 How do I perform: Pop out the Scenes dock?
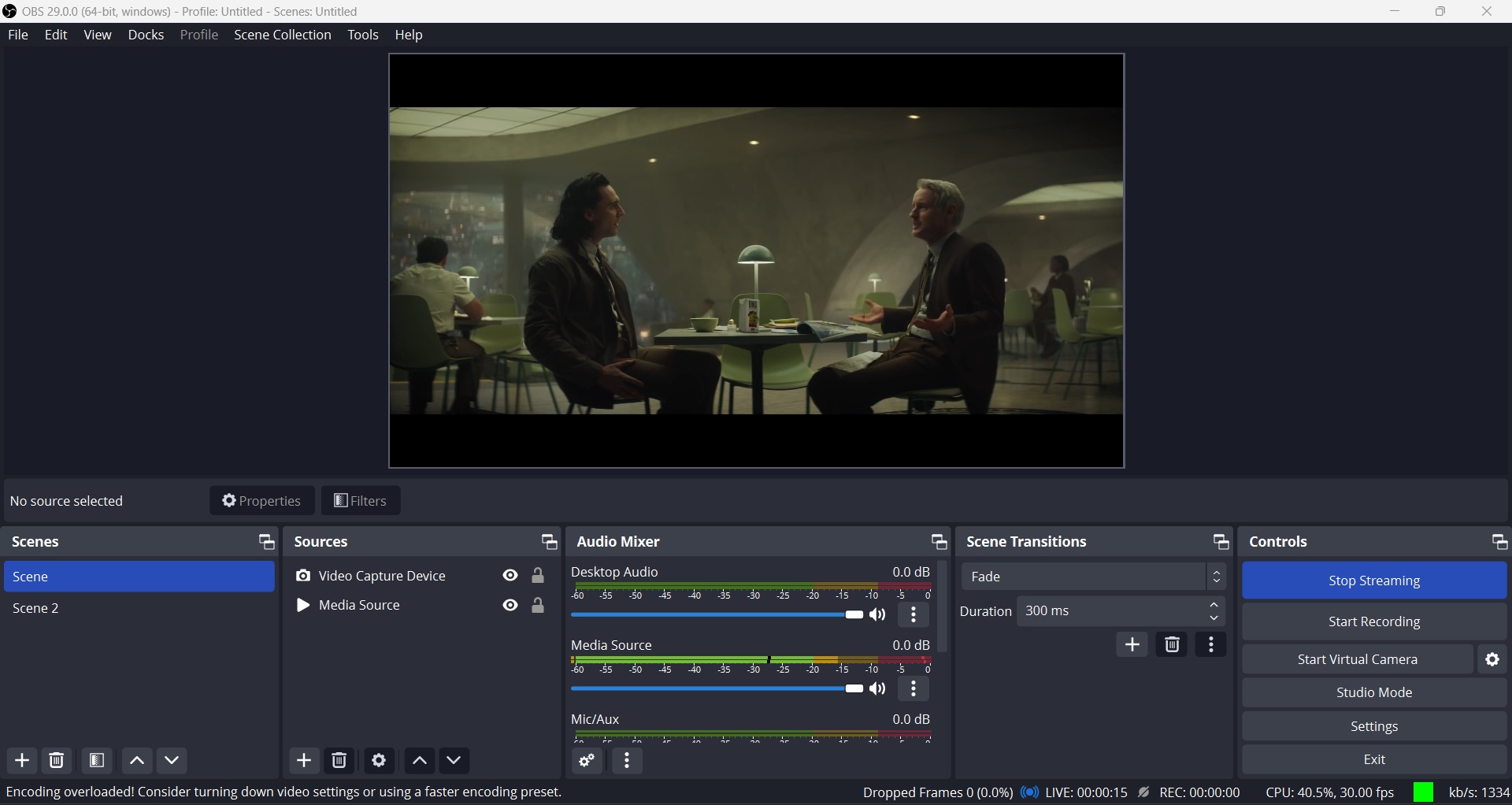pos(266,542)
